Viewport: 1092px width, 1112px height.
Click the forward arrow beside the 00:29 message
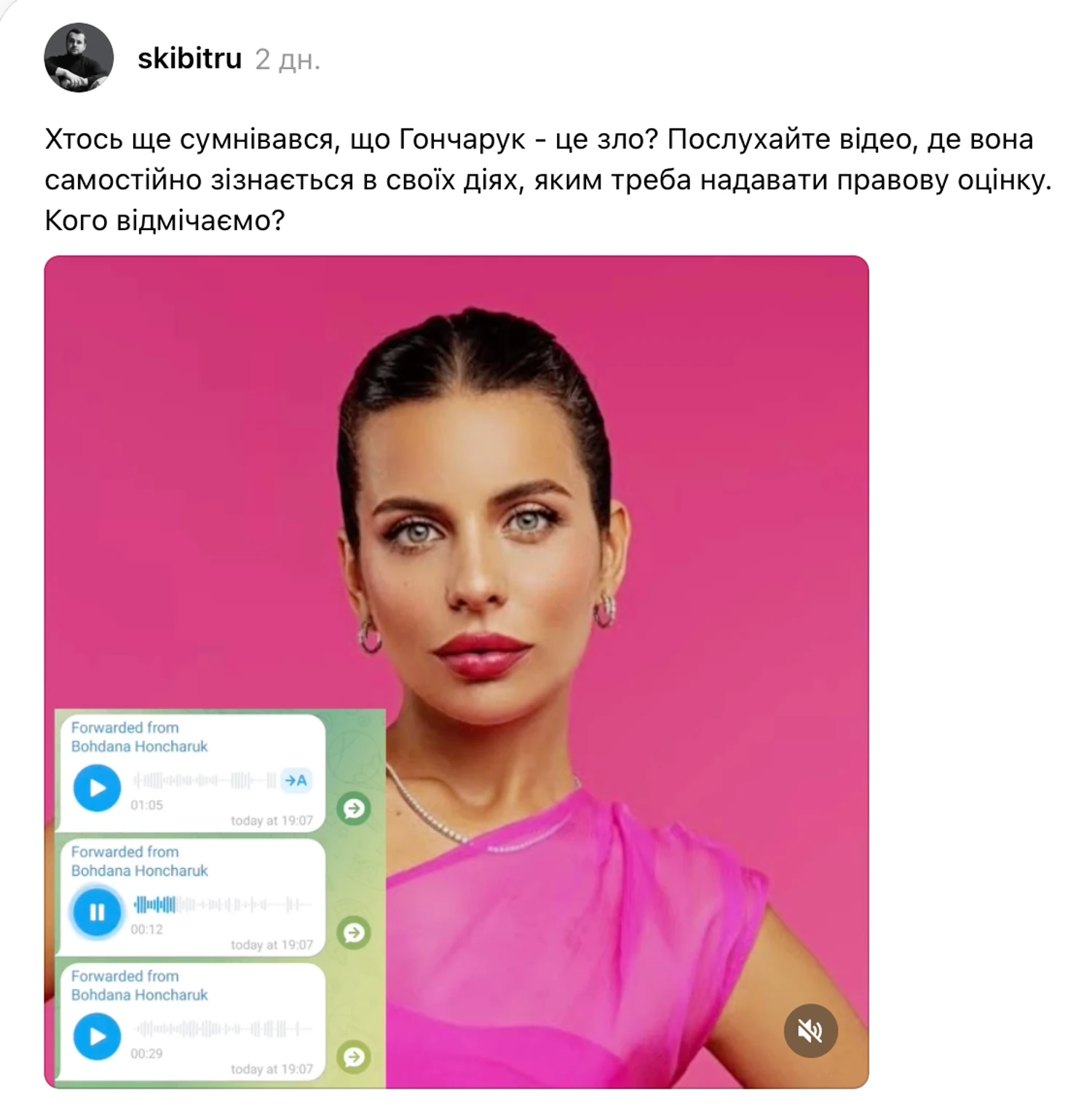click(354, 1057)
